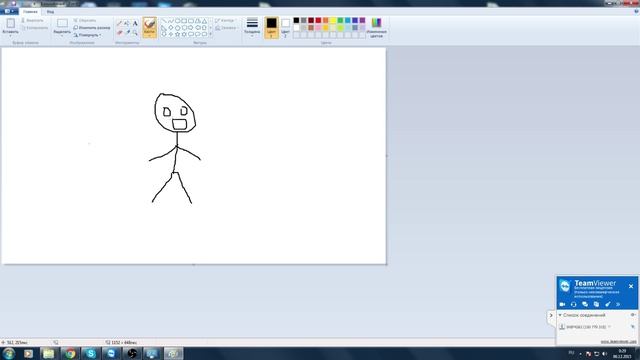
Task: Click the Crop command
Action: pos(85,20)
